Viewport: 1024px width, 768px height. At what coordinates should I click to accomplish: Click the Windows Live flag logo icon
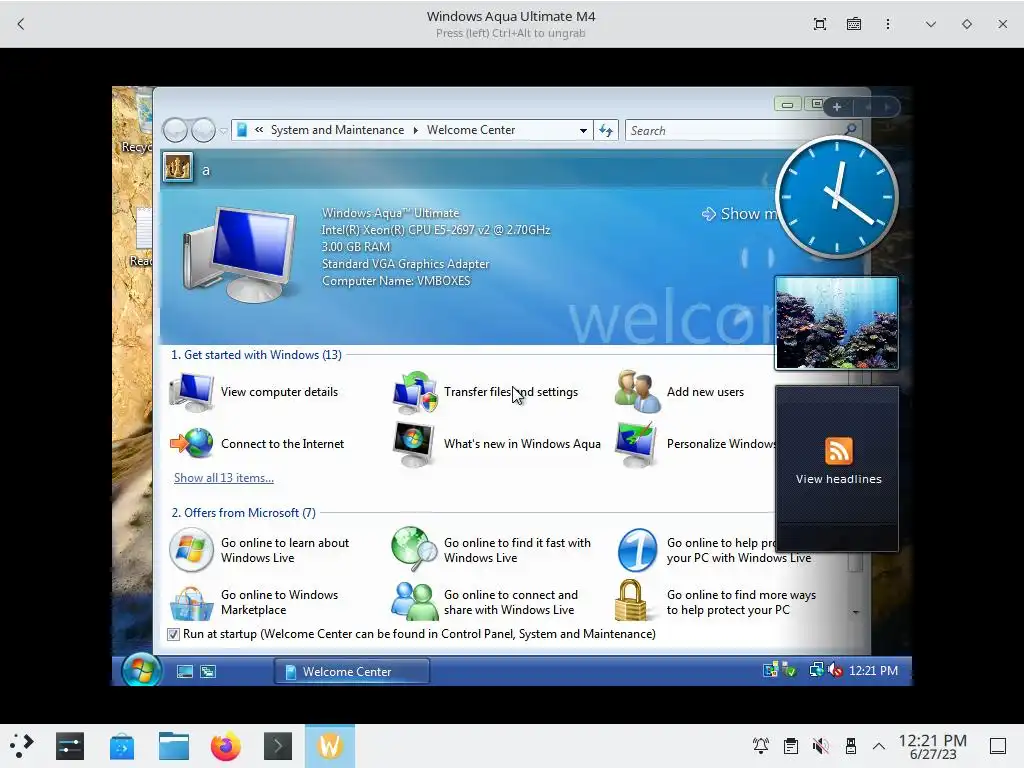(191, 550)
